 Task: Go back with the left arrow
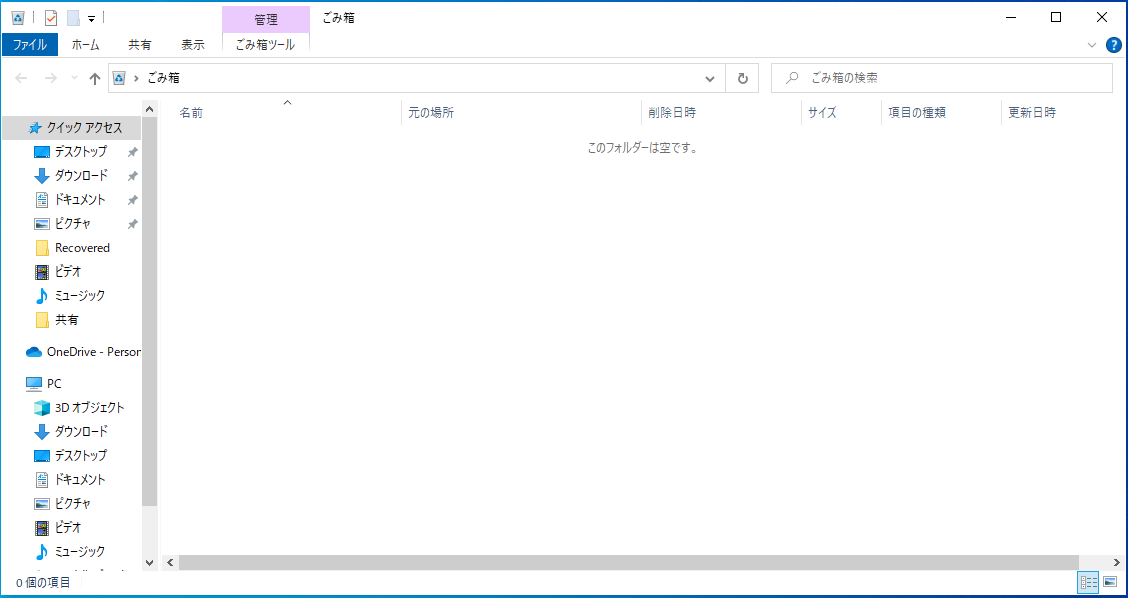pos(22,78)
